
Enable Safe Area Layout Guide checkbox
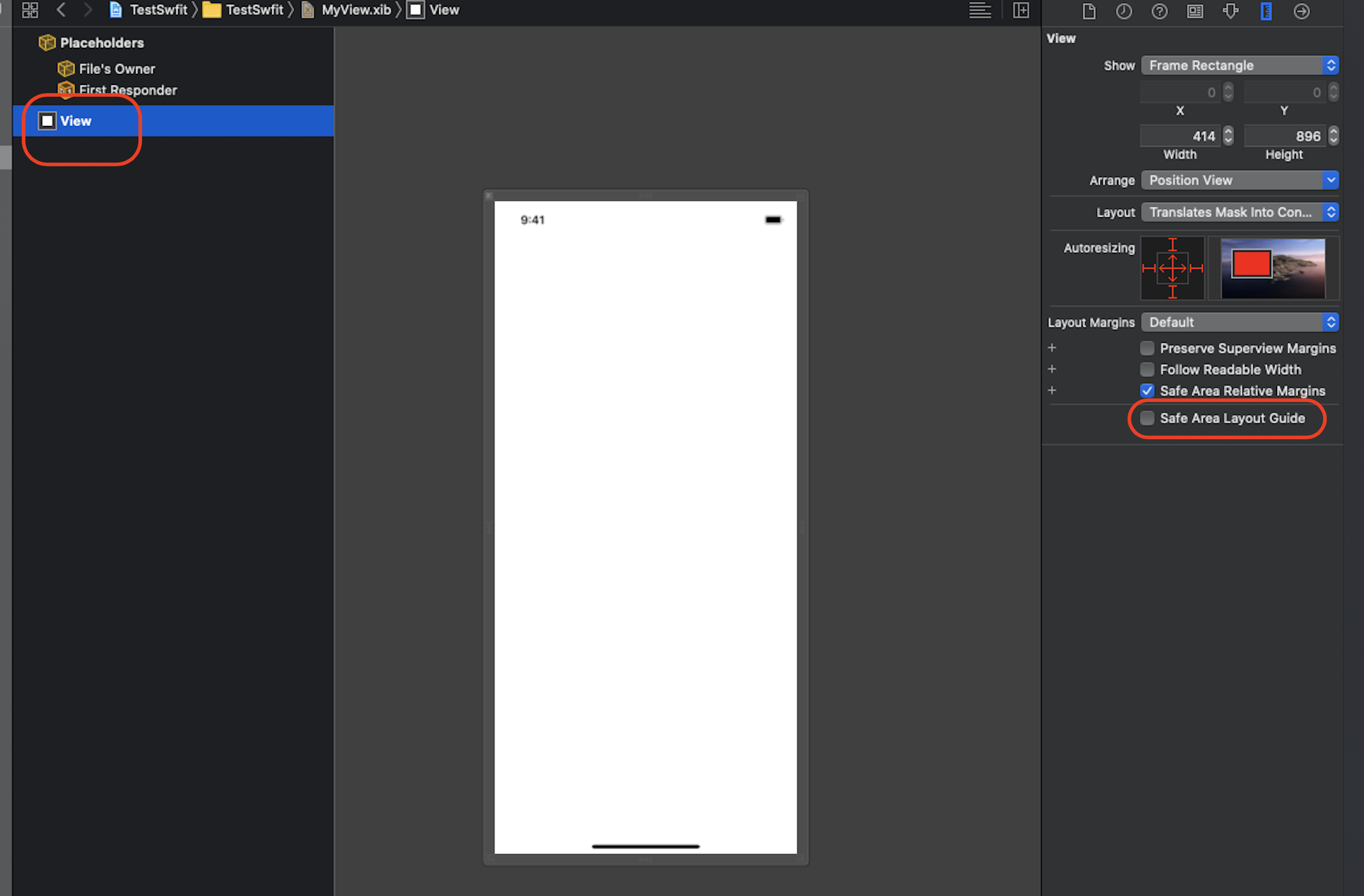tap(1147, 418)
